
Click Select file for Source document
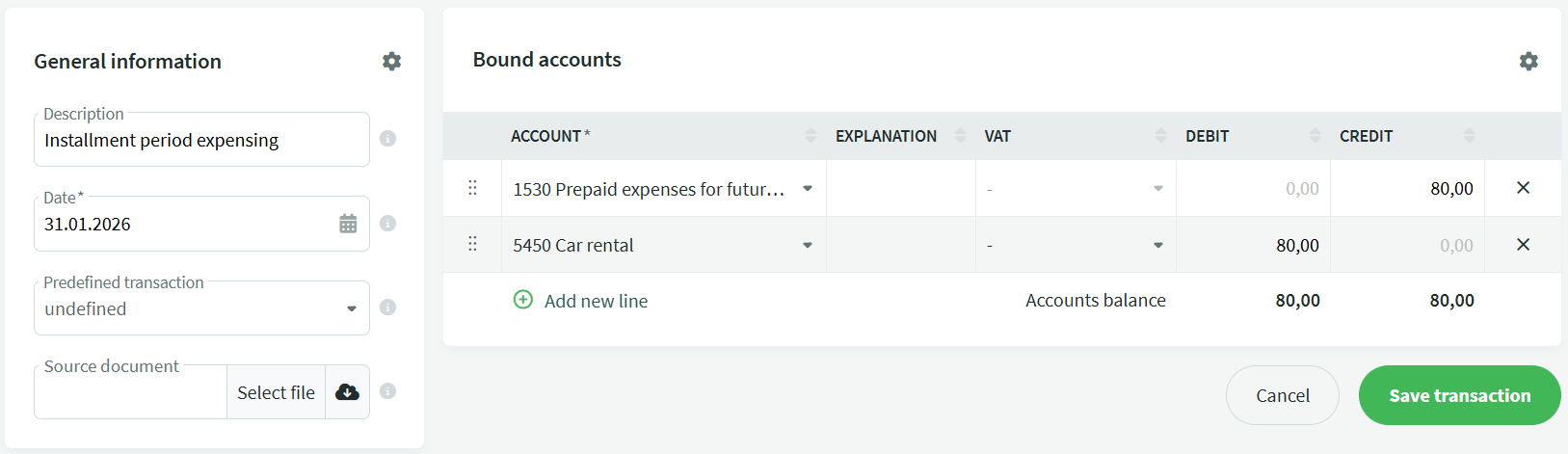click(x=276, y=392)
